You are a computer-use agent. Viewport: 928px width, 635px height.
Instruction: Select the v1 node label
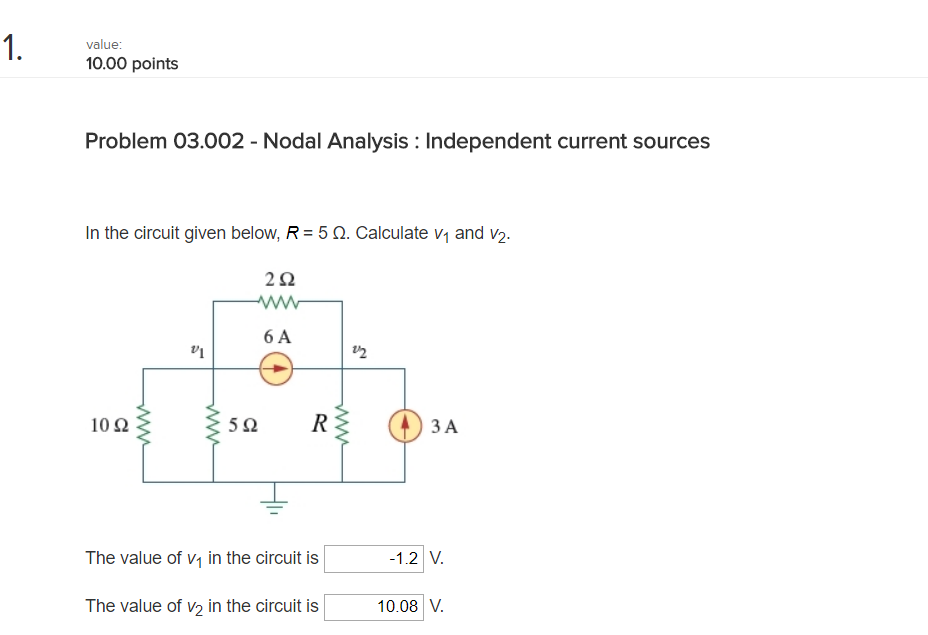click(196, 350)
